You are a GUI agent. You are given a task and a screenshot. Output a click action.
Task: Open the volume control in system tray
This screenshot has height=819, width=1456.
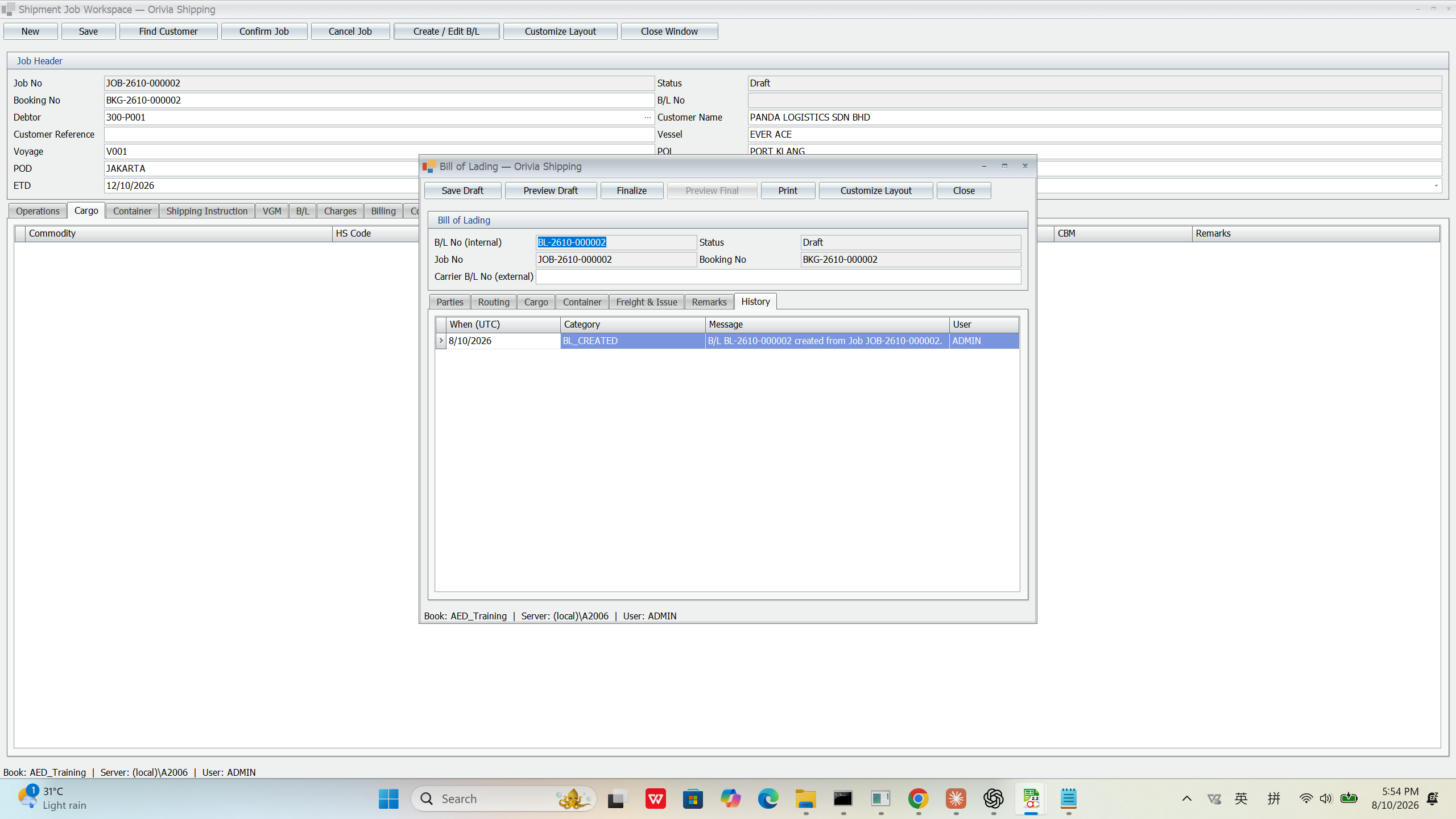point(1326,798)
